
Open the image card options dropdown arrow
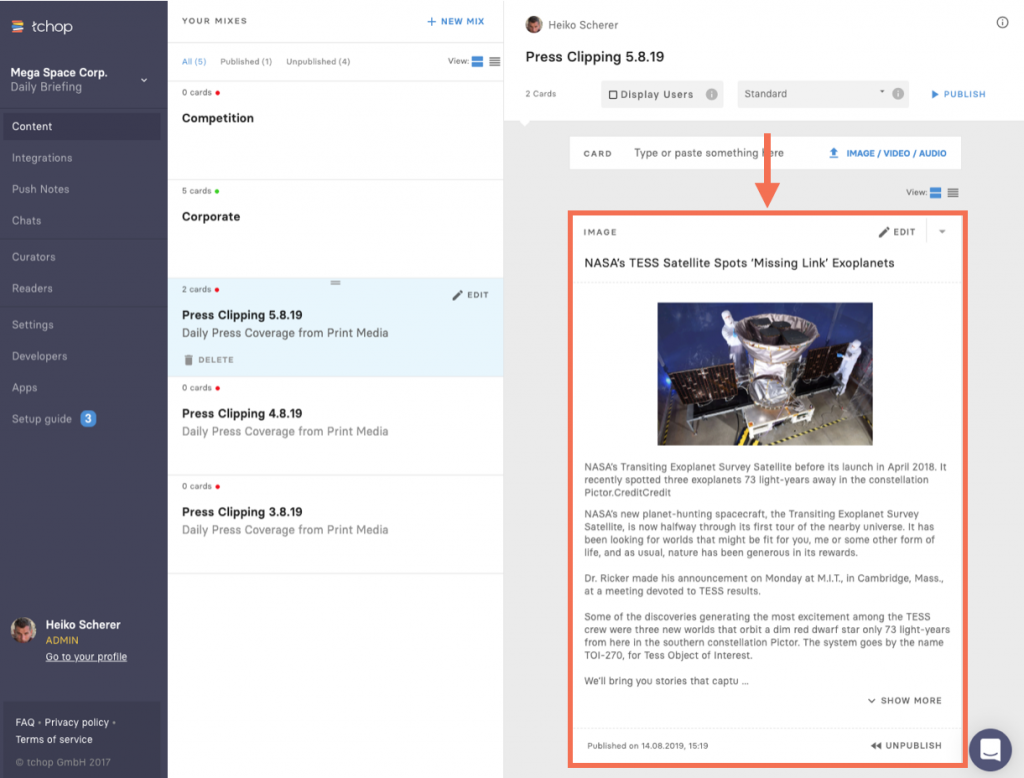click(942, 232)
